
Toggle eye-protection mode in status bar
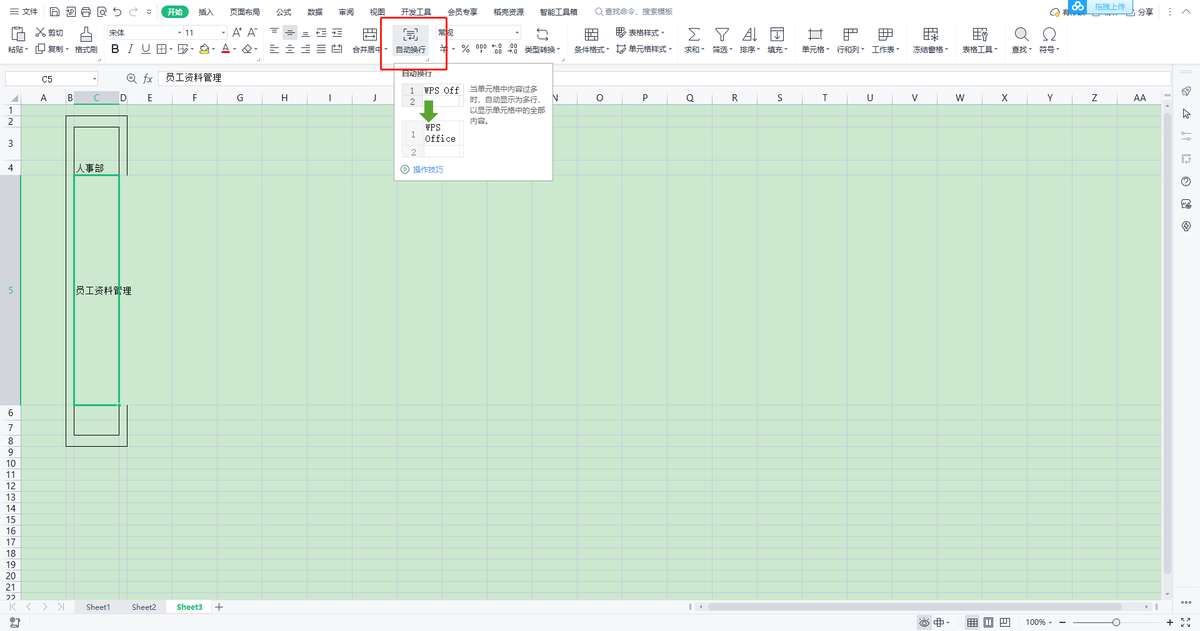(925, 622)
